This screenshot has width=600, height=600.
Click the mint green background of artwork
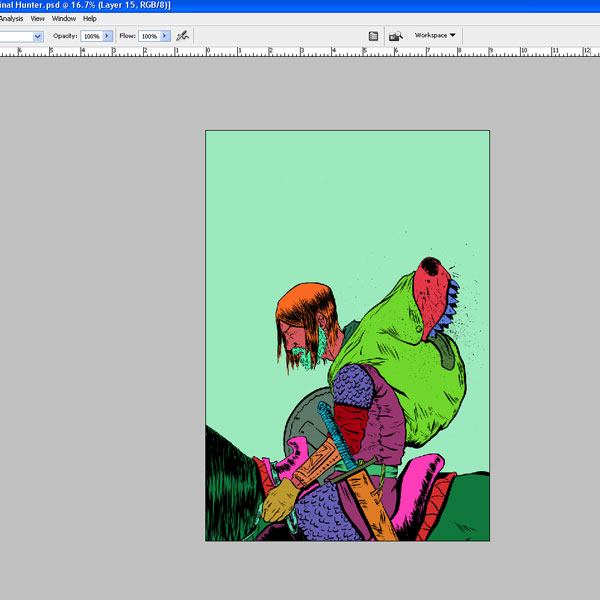point(300,200)
